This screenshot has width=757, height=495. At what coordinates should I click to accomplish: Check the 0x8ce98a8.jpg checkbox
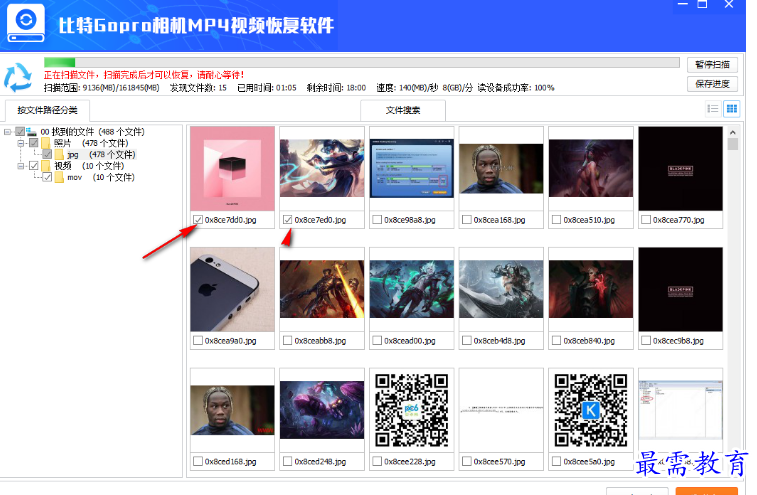[x=377, y=220]
